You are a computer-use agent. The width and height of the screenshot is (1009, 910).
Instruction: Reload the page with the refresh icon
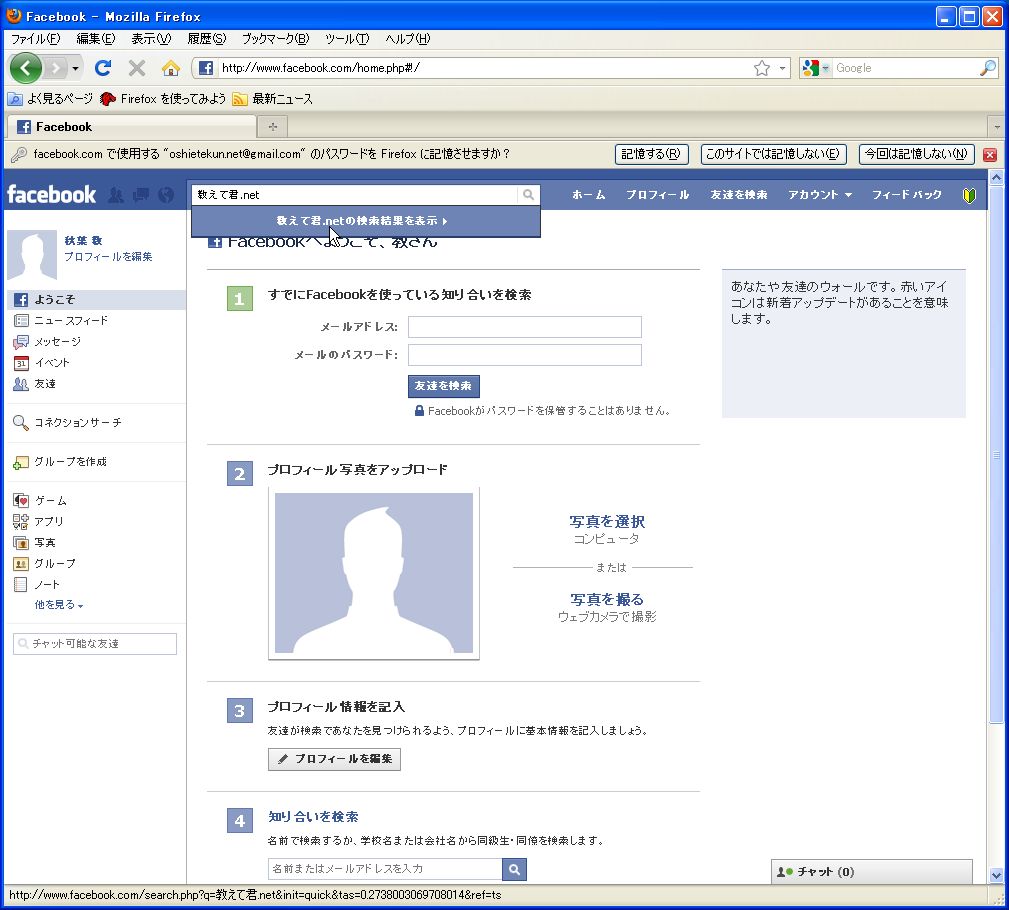pyautogui.click(x=103, y=68)
